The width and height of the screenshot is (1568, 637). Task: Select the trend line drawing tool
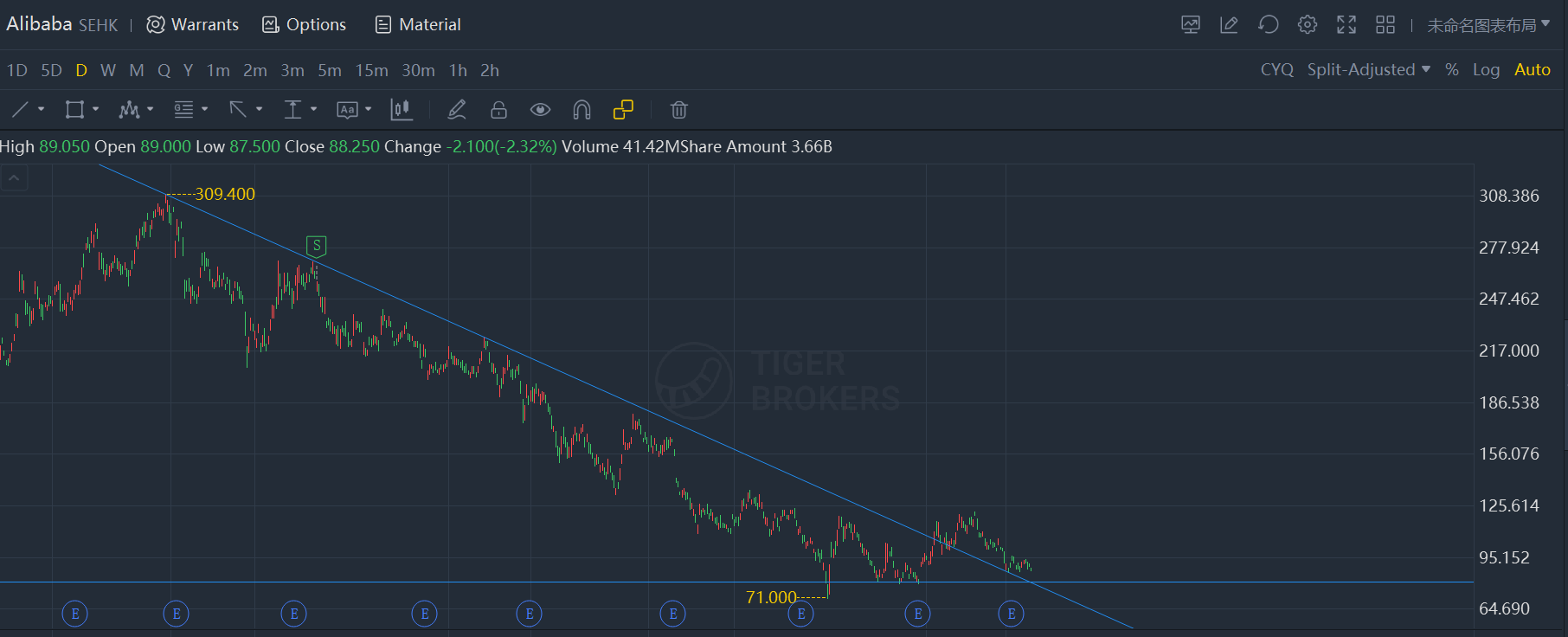point(20,110)
